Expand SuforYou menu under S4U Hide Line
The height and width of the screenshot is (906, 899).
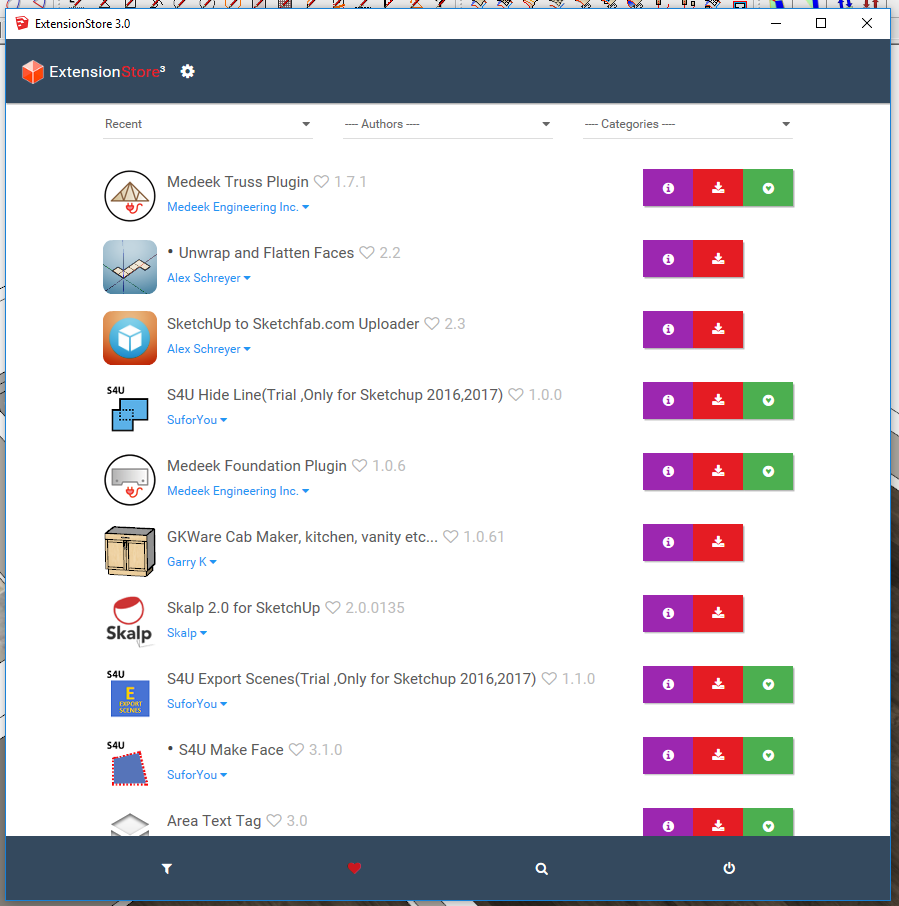197,420
